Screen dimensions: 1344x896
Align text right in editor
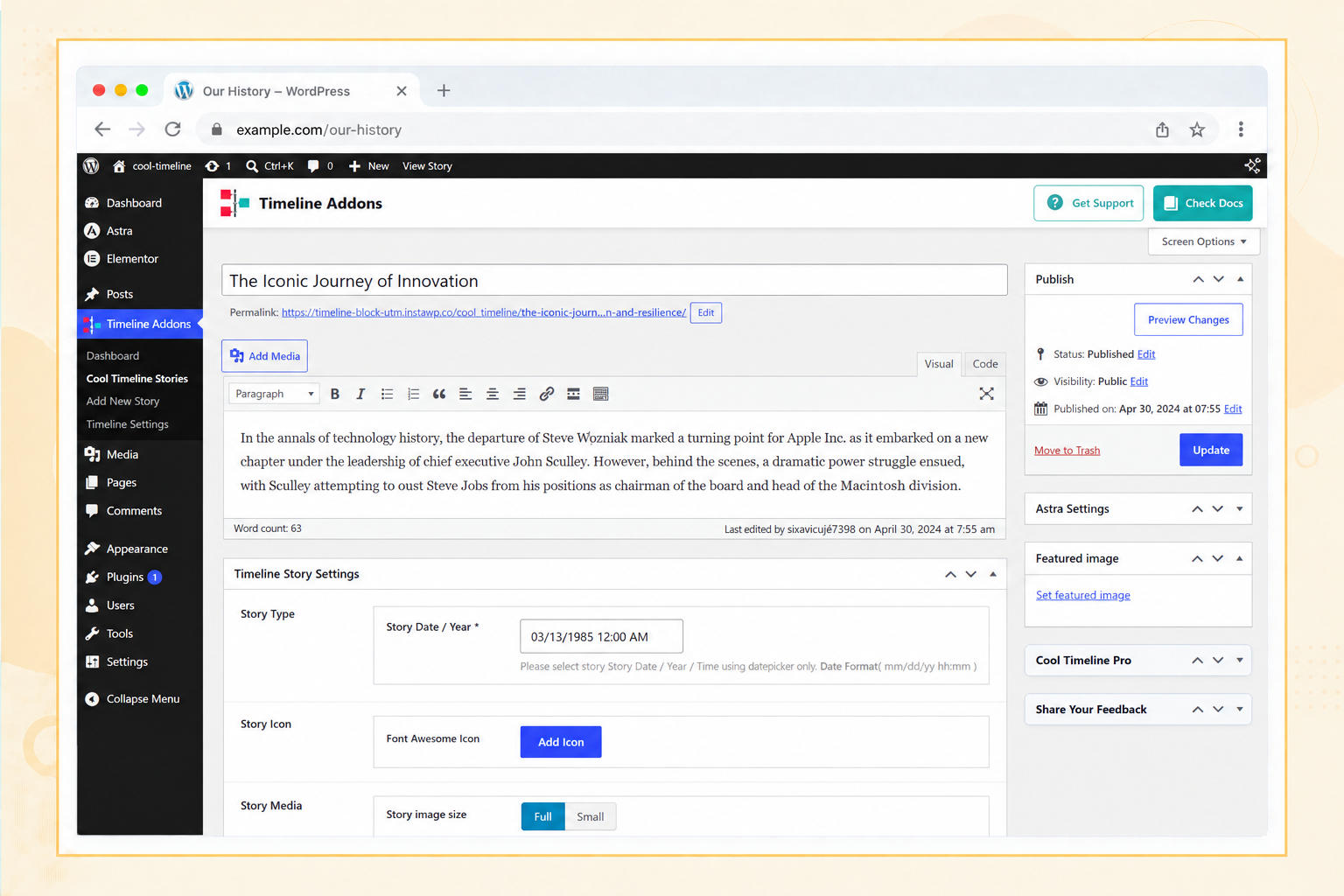point(519,394)
